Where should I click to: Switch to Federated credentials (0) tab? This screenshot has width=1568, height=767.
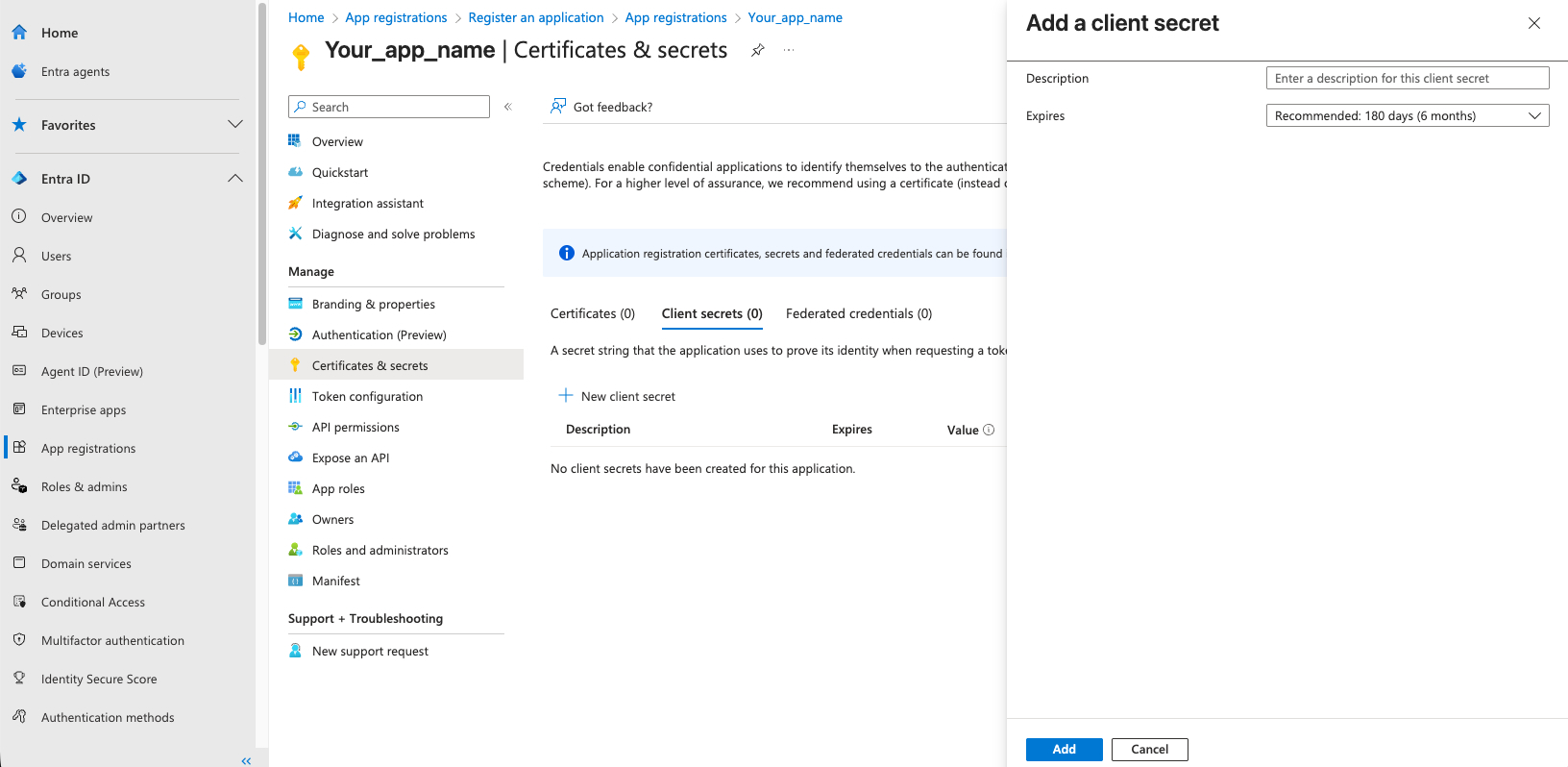point(858,313)
